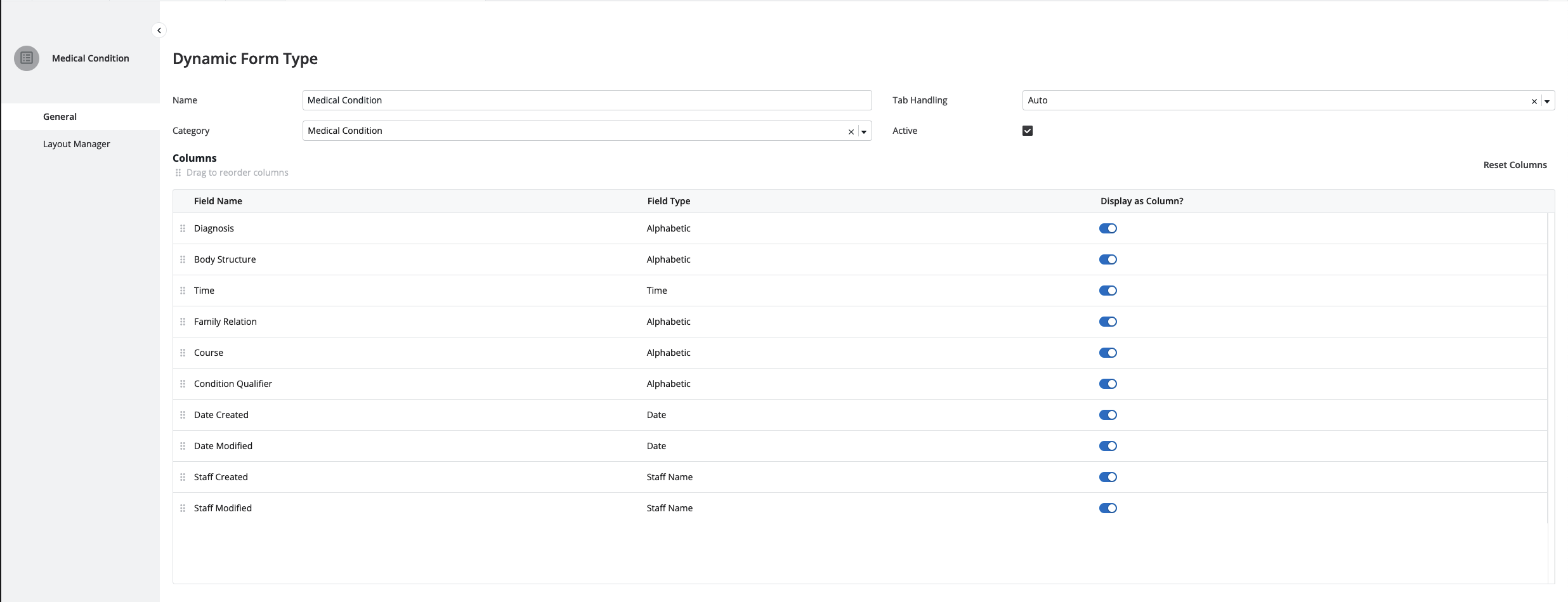Toggle Display as Column for Diagnosis
The image size is (1568, 602).
(1108, 228)
